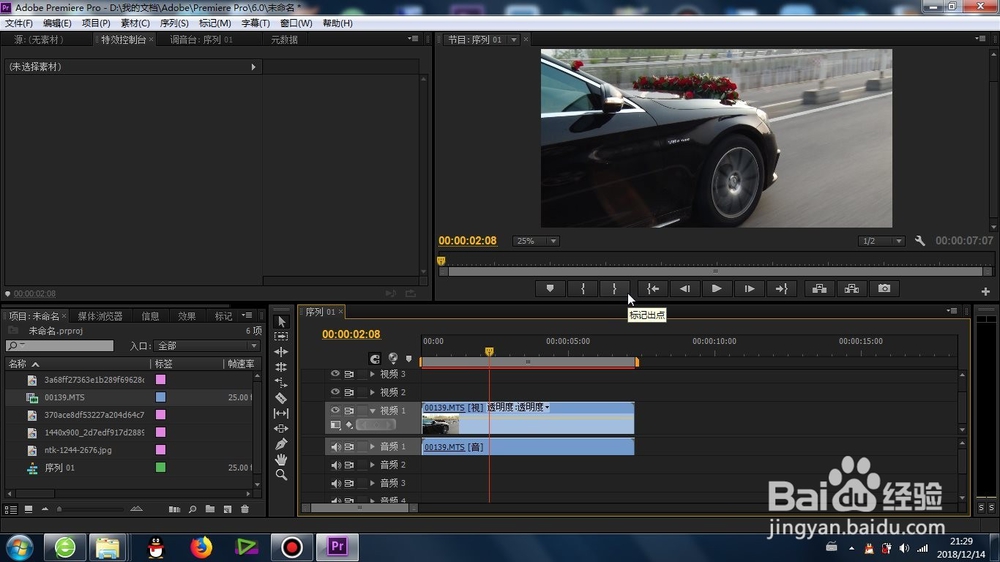Switch to the 调音台: 序列 01 tab

coord(202,40)
